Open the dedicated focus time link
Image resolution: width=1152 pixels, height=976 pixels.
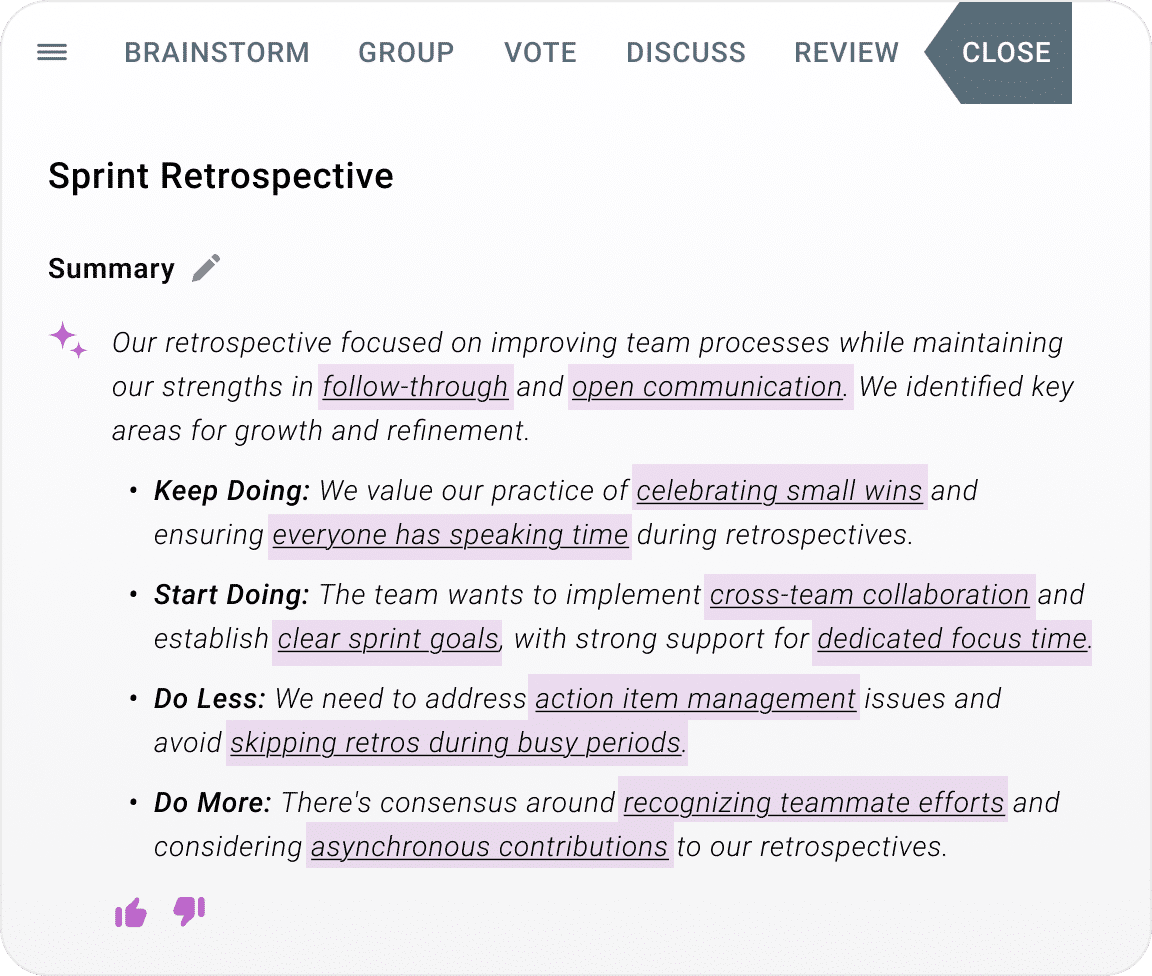(952, 639)
